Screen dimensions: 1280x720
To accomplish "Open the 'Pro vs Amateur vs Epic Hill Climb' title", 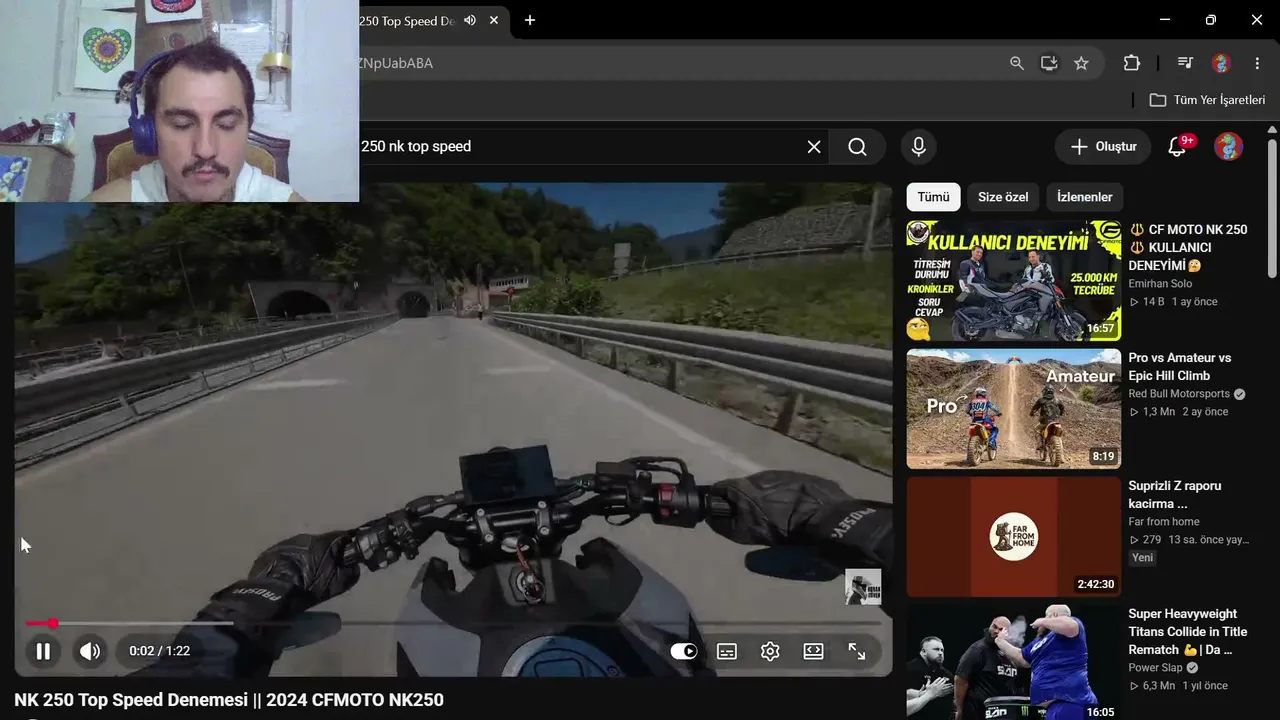I will pyautogui.click(x=1180, y=367).
